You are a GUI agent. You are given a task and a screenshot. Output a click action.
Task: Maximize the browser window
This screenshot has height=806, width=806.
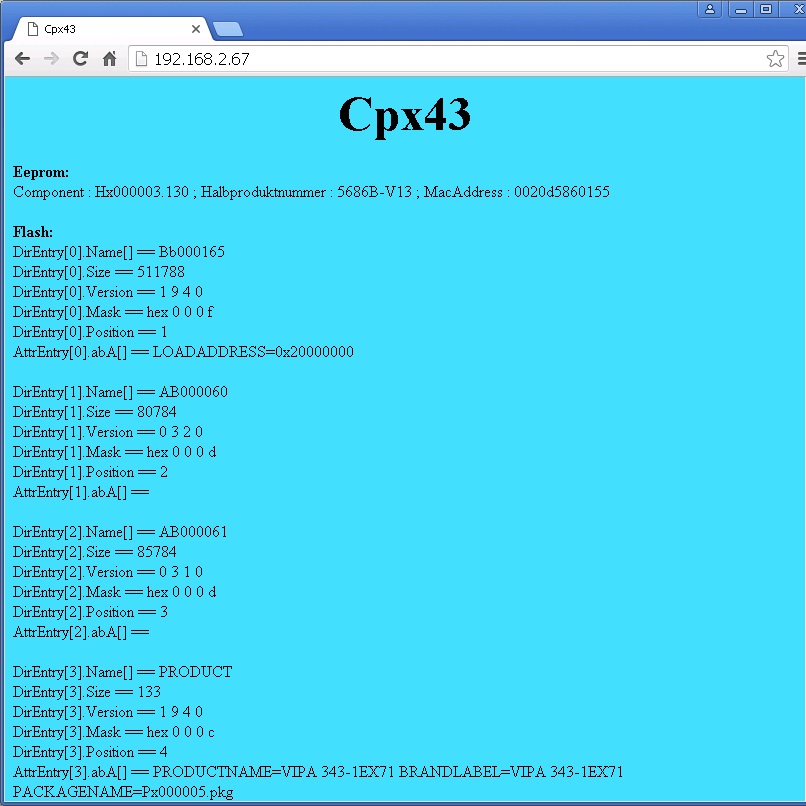[x=766, y=9]
